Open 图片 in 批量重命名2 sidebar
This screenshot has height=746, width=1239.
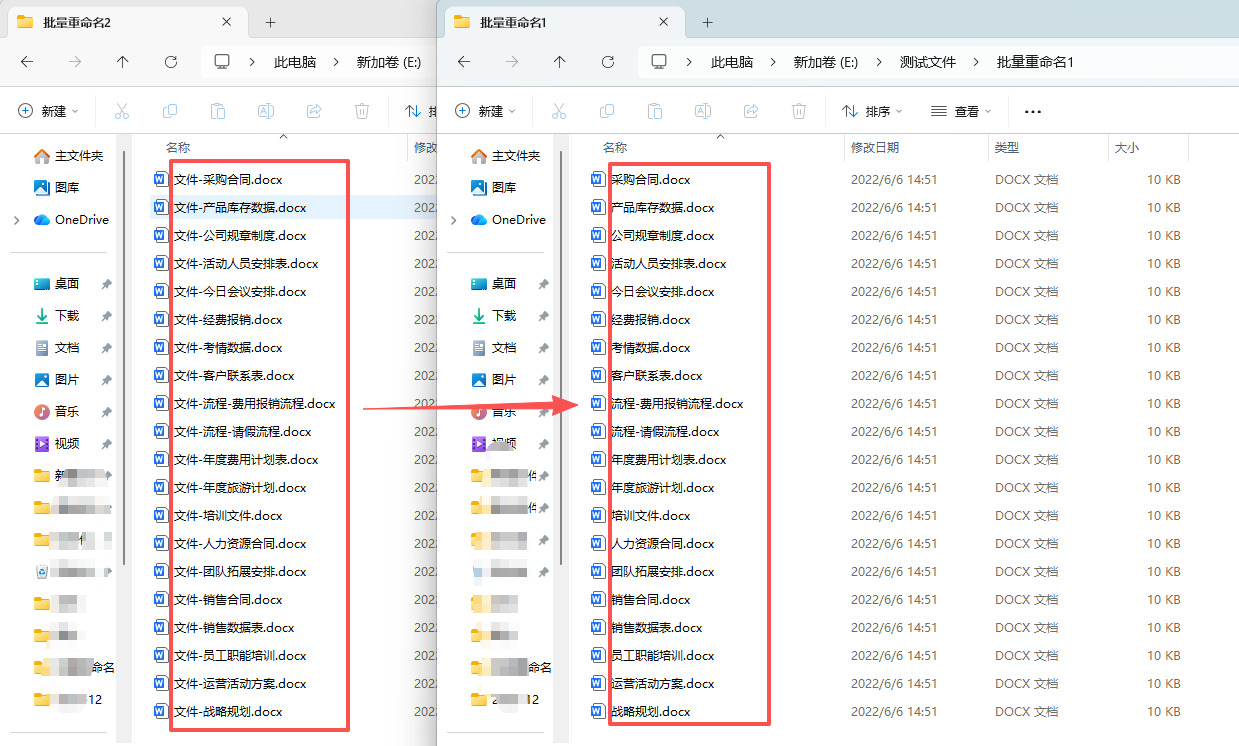click(x=58, y=380)
